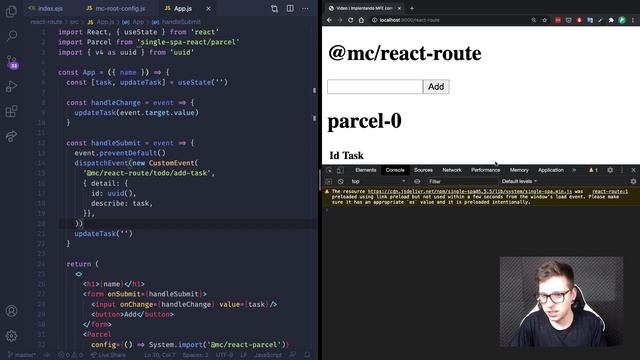Open the DevTools Sources tab
This screenshot has width=640, height=360.
pos(423,170)
